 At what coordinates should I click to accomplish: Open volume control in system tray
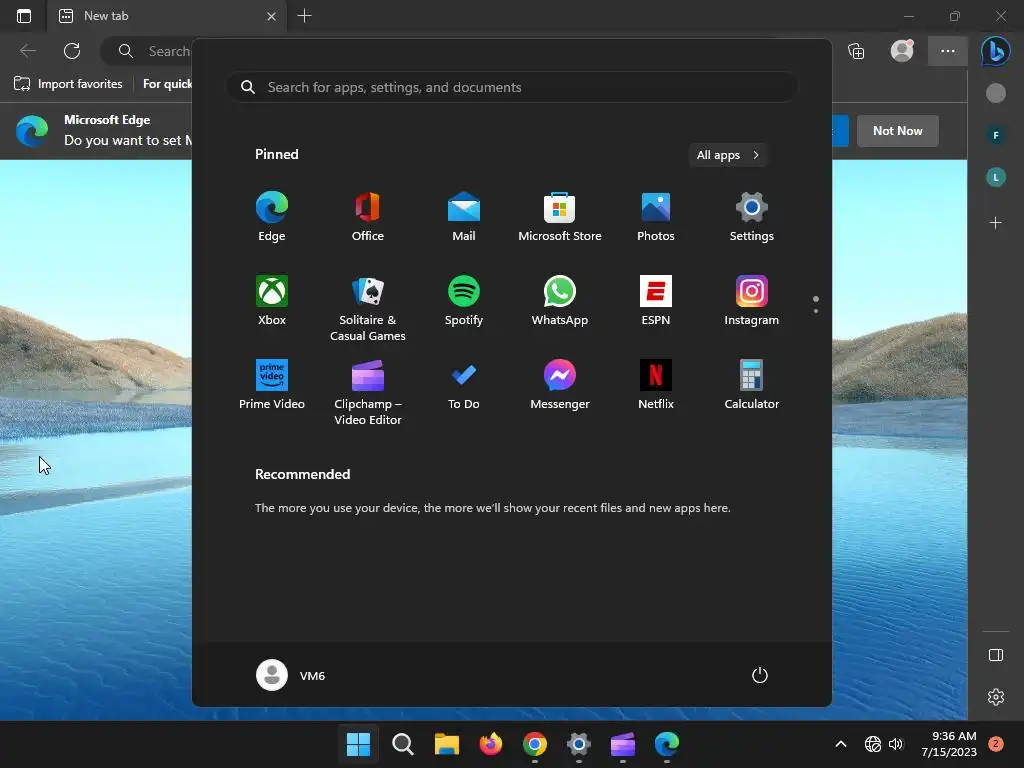pyautogui.click(x=896, y=744)
